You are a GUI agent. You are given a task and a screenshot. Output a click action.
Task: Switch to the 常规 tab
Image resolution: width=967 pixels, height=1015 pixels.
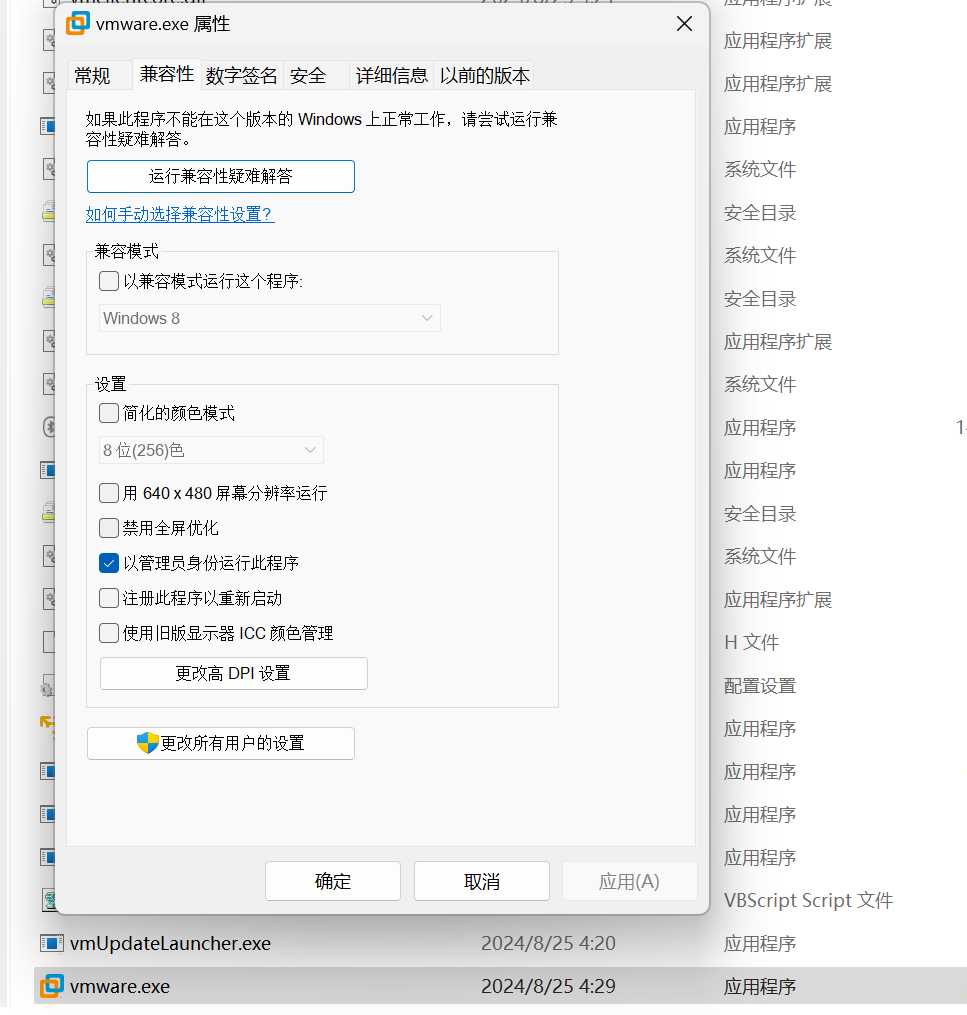[x=98, y=74]
